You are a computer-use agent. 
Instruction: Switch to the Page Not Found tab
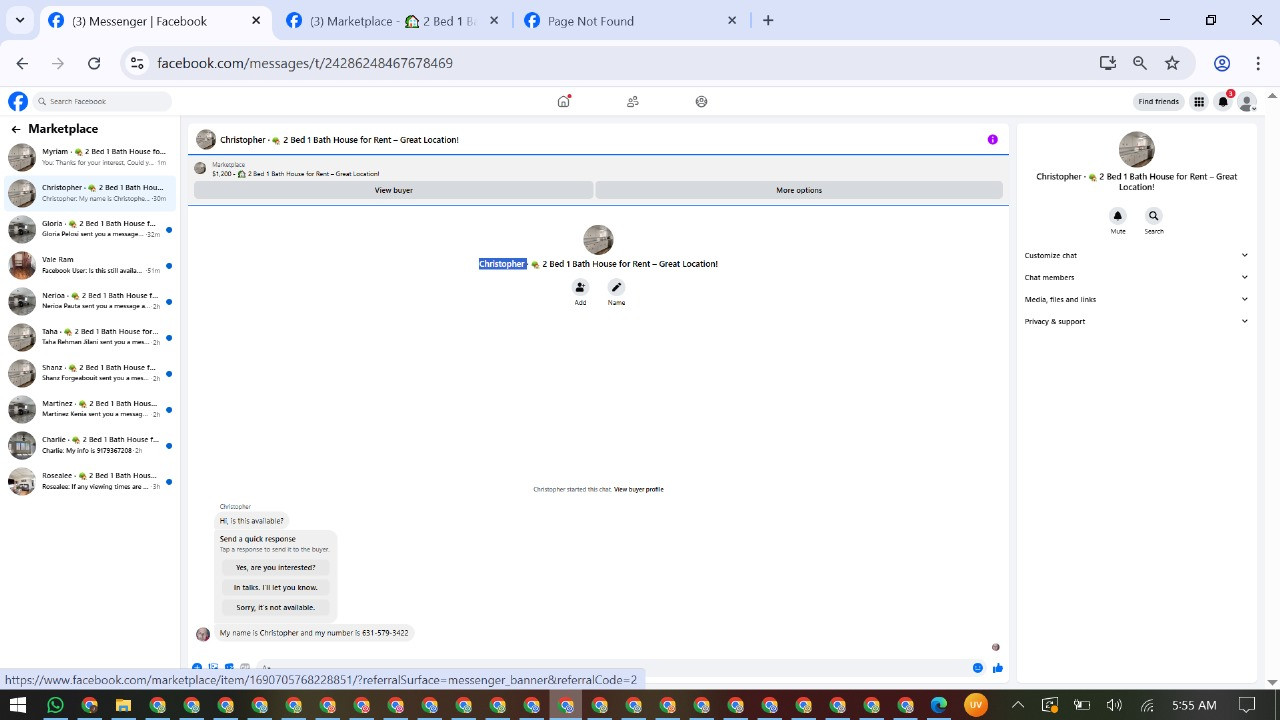(630, 21)
